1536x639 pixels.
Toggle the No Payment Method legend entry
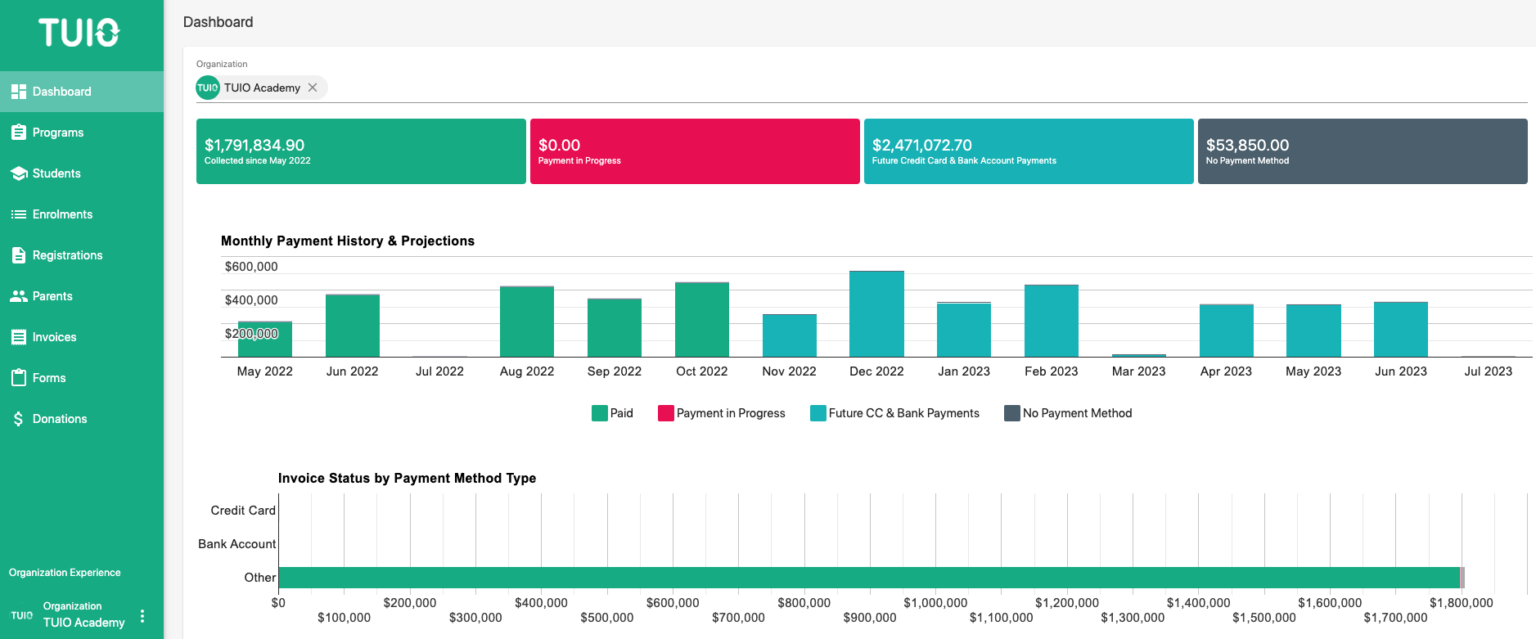point(1067,412)
